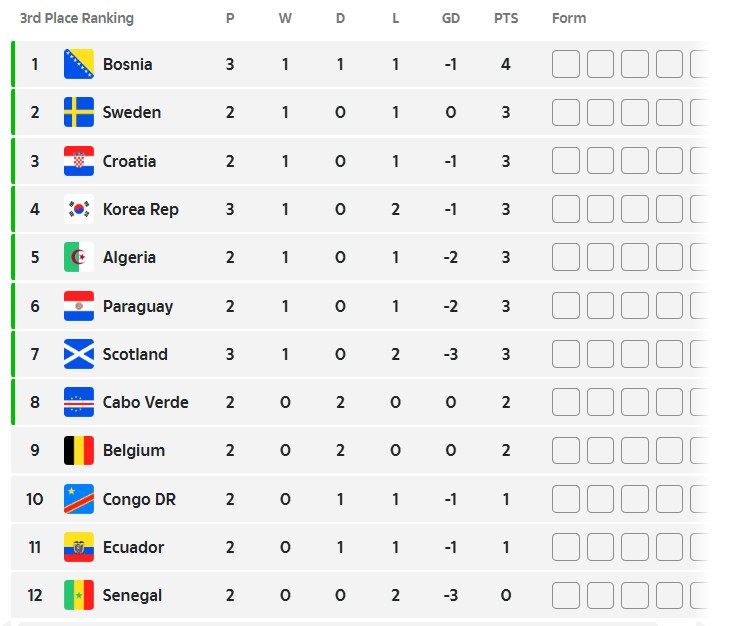The width and height of the screenshot is (731, 626).
Task: Click the Sweden flag icon
Action: [79, 112]
